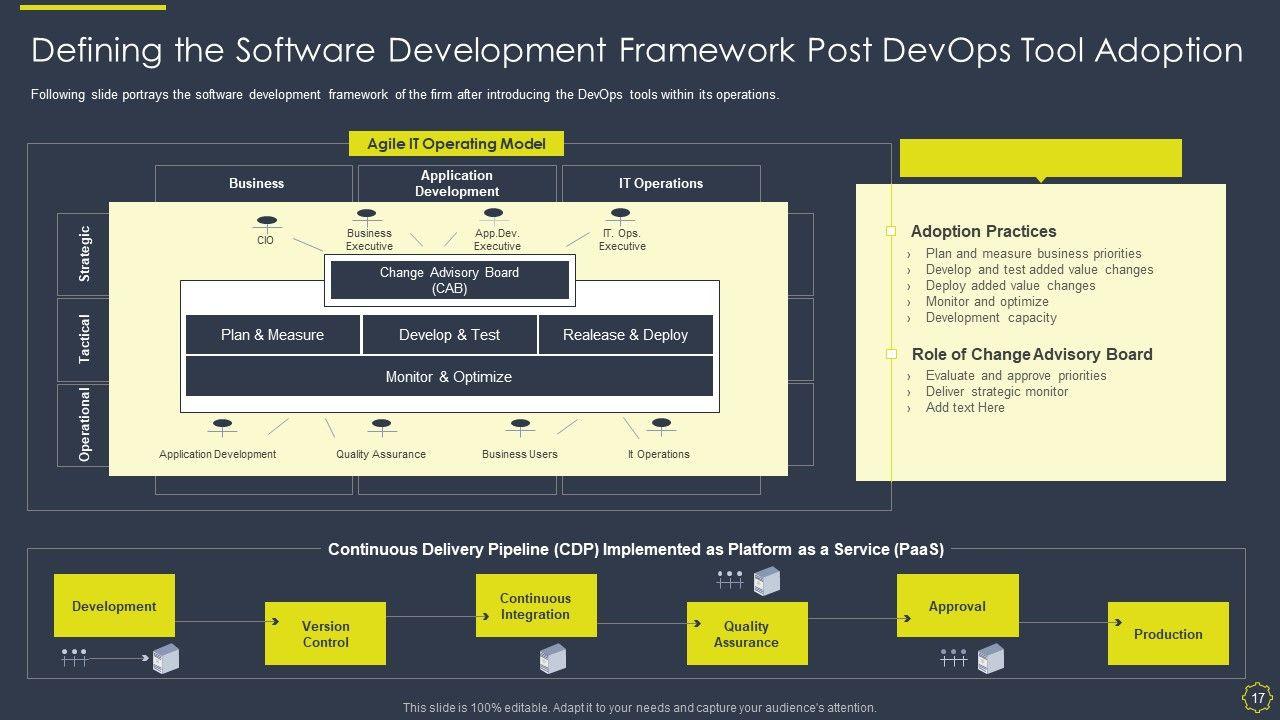The width and height of the screenshot is (1280, 720).
Task: Select the Business Executive person icon
Action: (367, 215)
